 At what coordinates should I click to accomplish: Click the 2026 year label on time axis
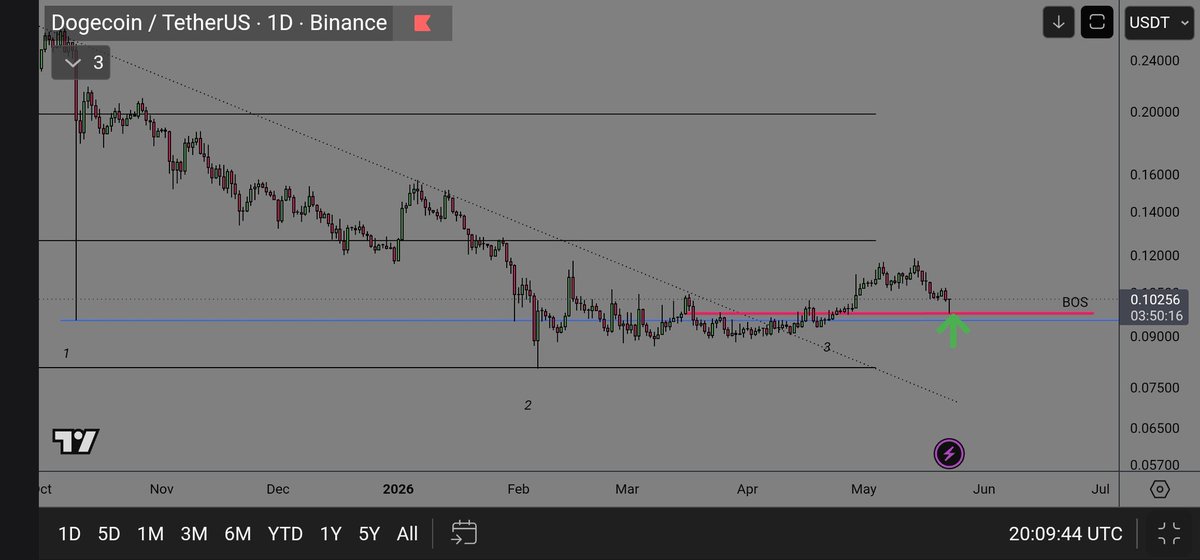click(398, 489)
